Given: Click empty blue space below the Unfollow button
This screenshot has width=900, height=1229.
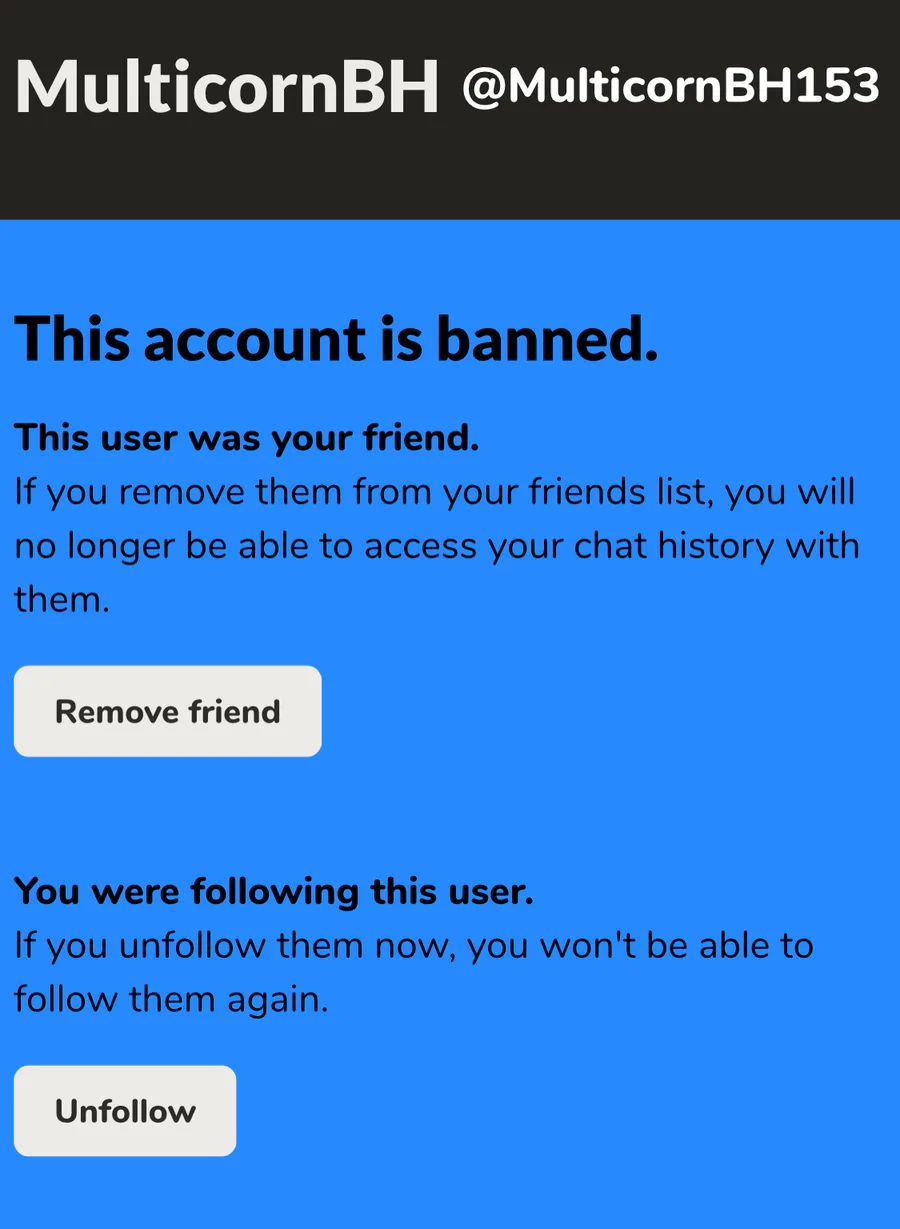Looking at the screenshot, I should tap(450, 1195).
